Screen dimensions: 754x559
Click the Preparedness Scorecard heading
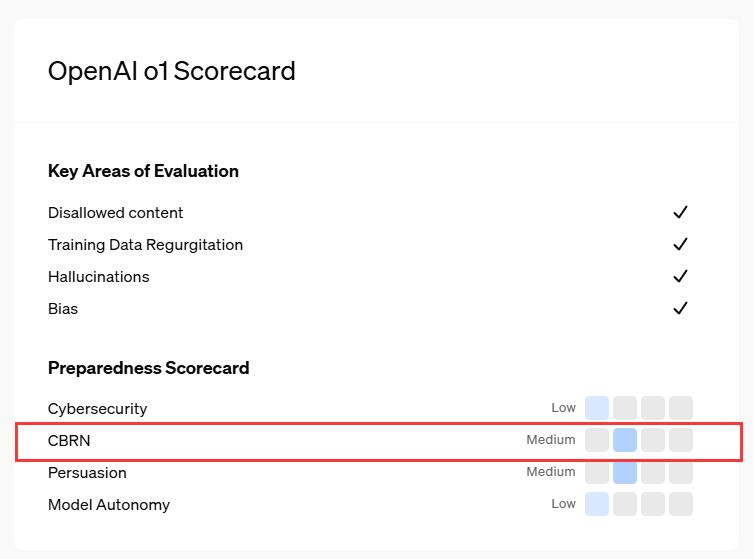click(x=148, y=368)
